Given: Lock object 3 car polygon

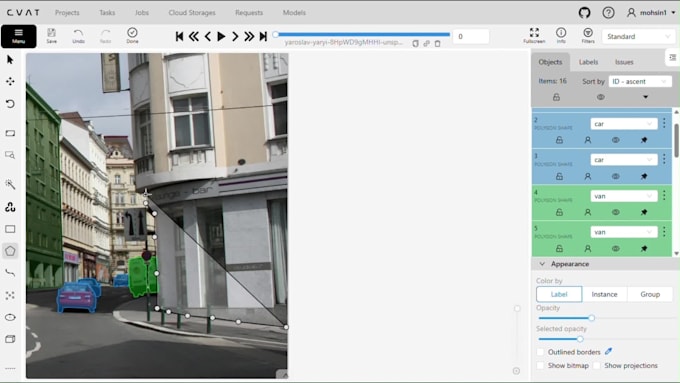Looking at the screenshot, I should [x=559, y=177].
